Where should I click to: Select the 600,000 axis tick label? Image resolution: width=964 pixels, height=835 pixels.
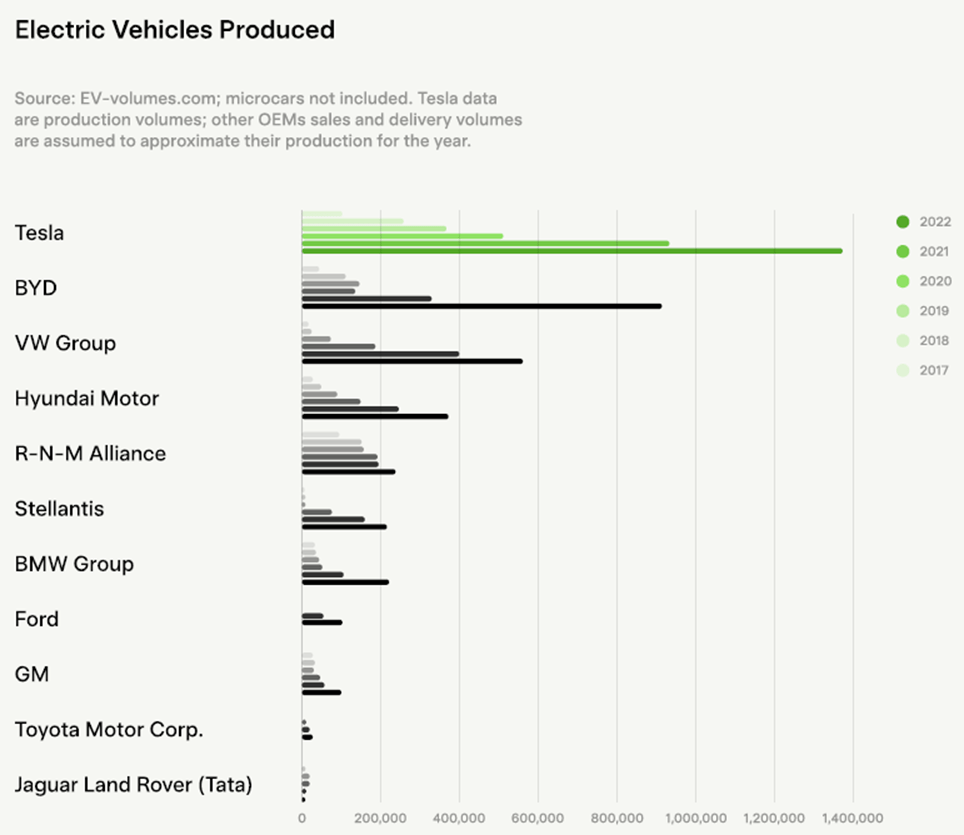[x=538, y=818]
